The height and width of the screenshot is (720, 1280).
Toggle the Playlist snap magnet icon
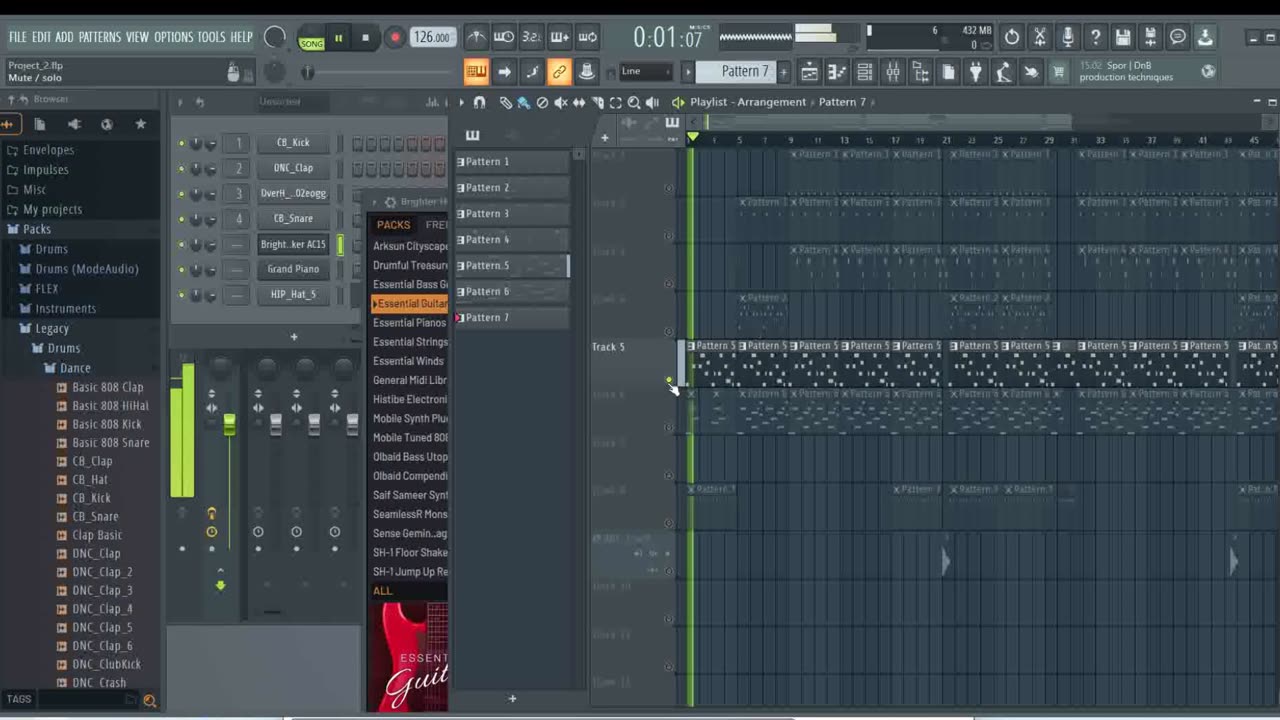479,102
